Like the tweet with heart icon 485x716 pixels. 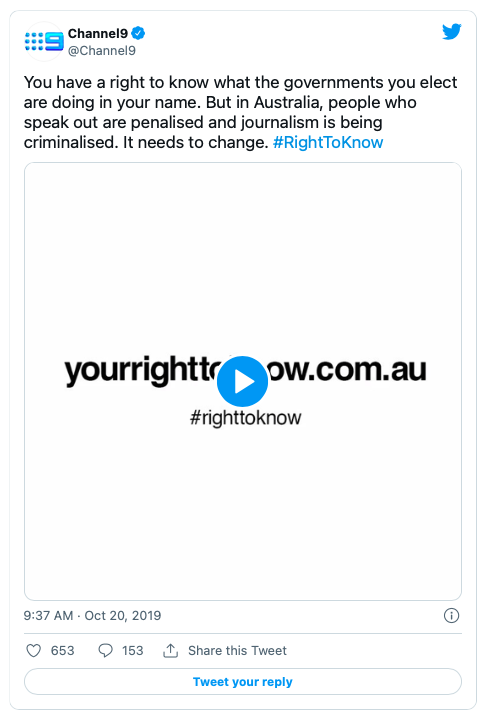tap(33, 650)
